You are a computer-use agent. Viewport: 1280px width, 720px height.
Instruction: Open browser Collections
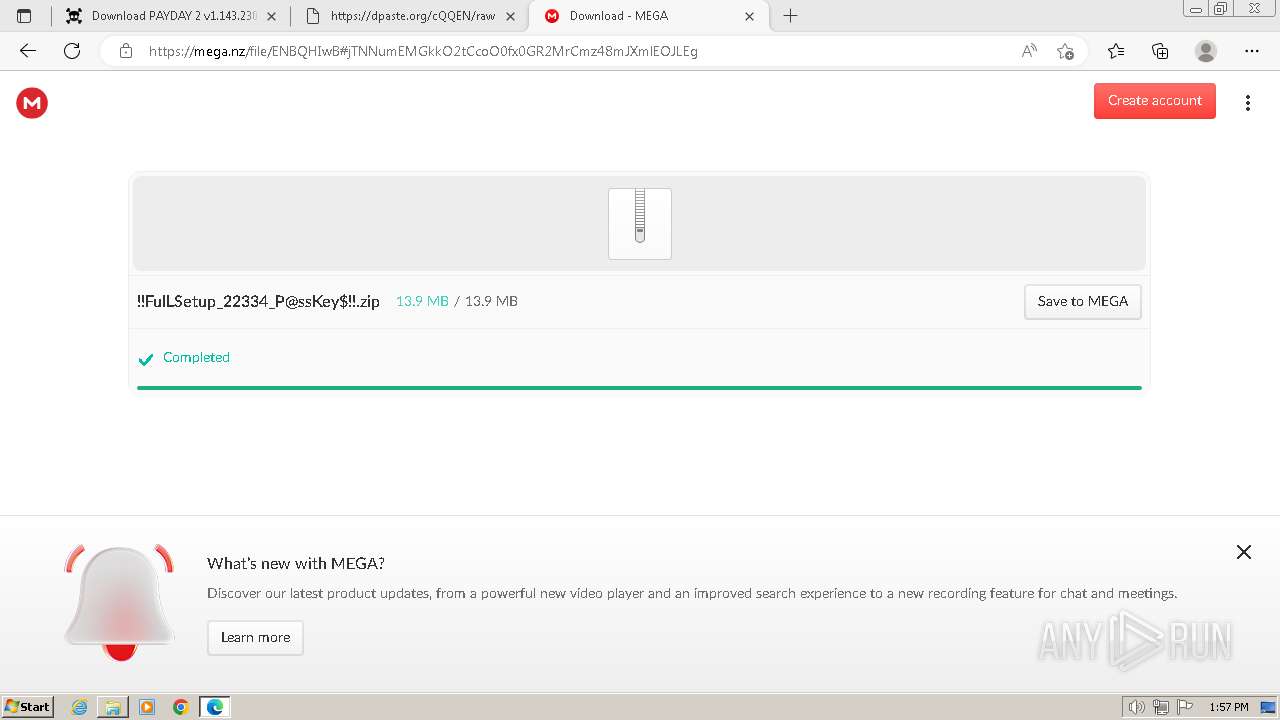[1160, 51]
